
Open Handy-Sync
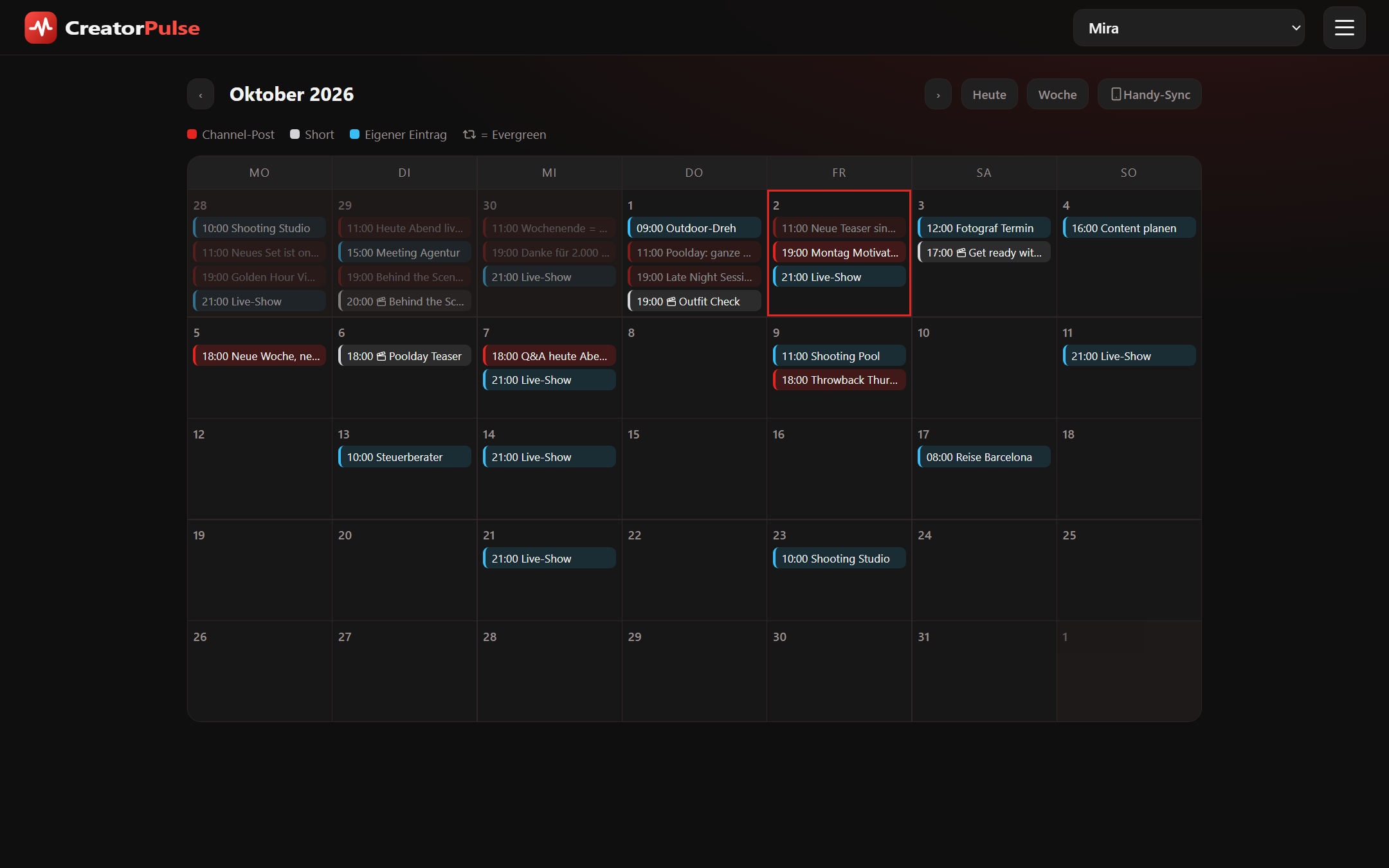(x=1150, y=95)
